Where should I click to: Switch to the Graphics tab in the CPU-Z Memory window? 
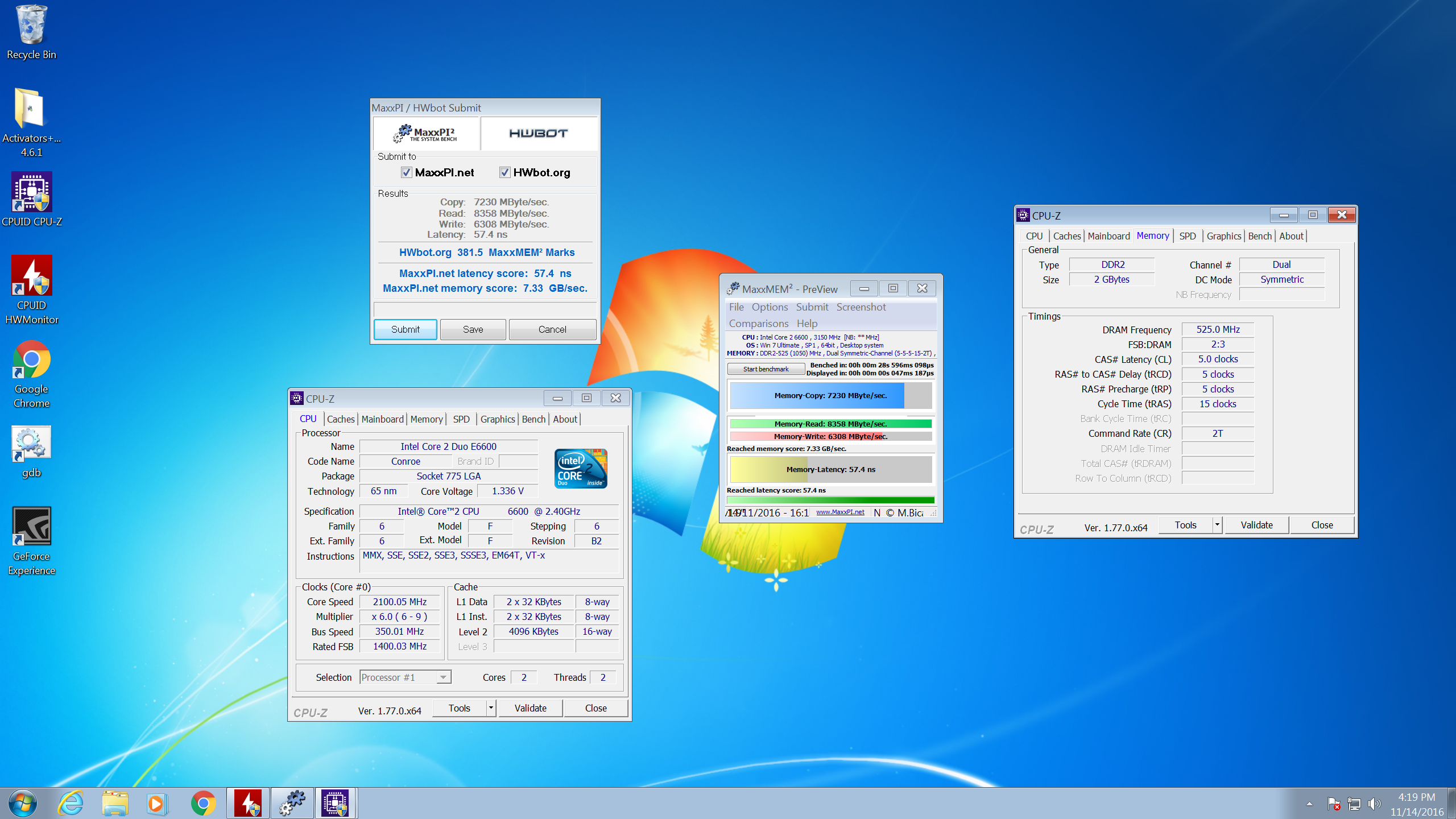point(1224,236)
